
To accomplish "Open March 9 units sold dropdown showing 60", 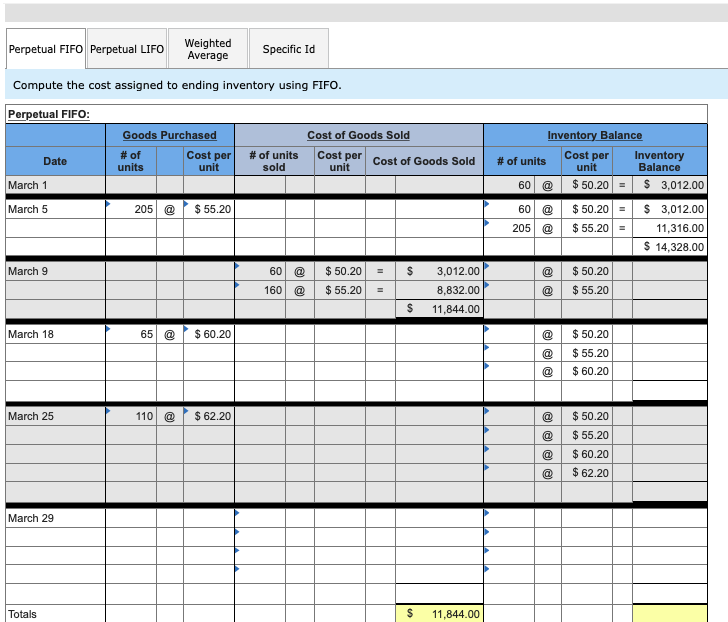I will (x=260, y=271).
